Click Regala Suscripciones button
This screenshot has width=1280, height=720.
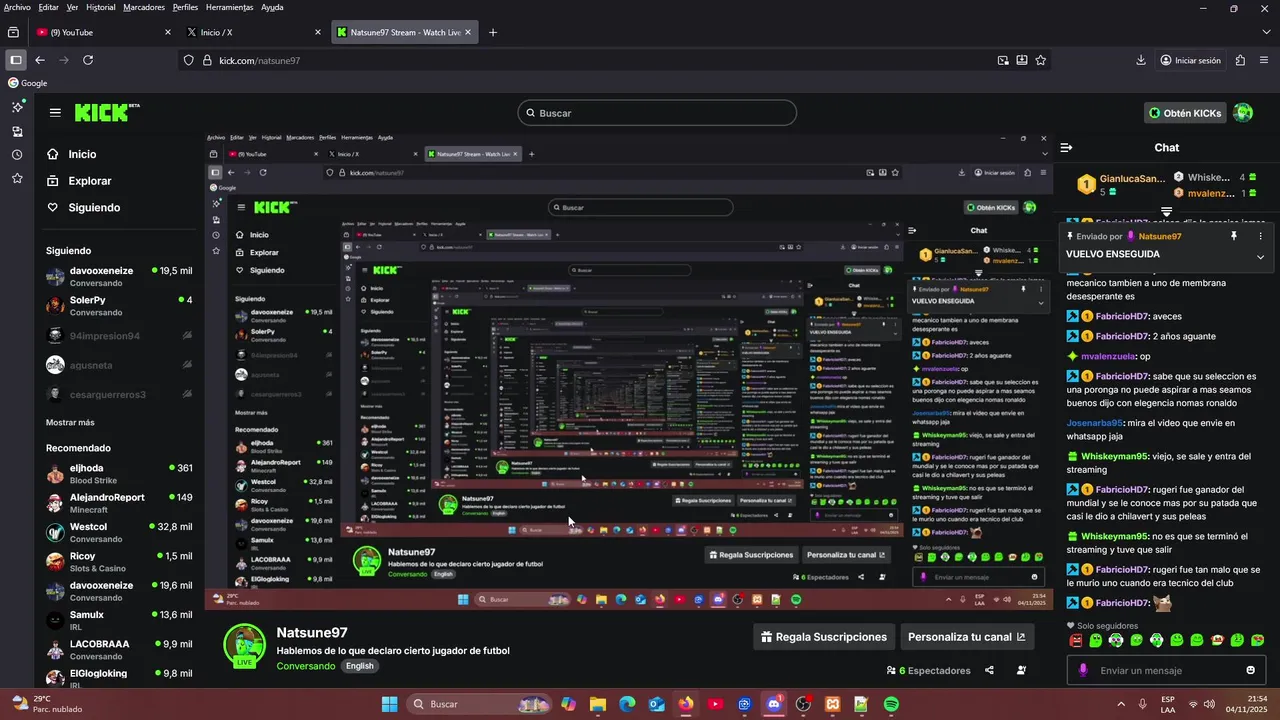click(x=824, y=637)
